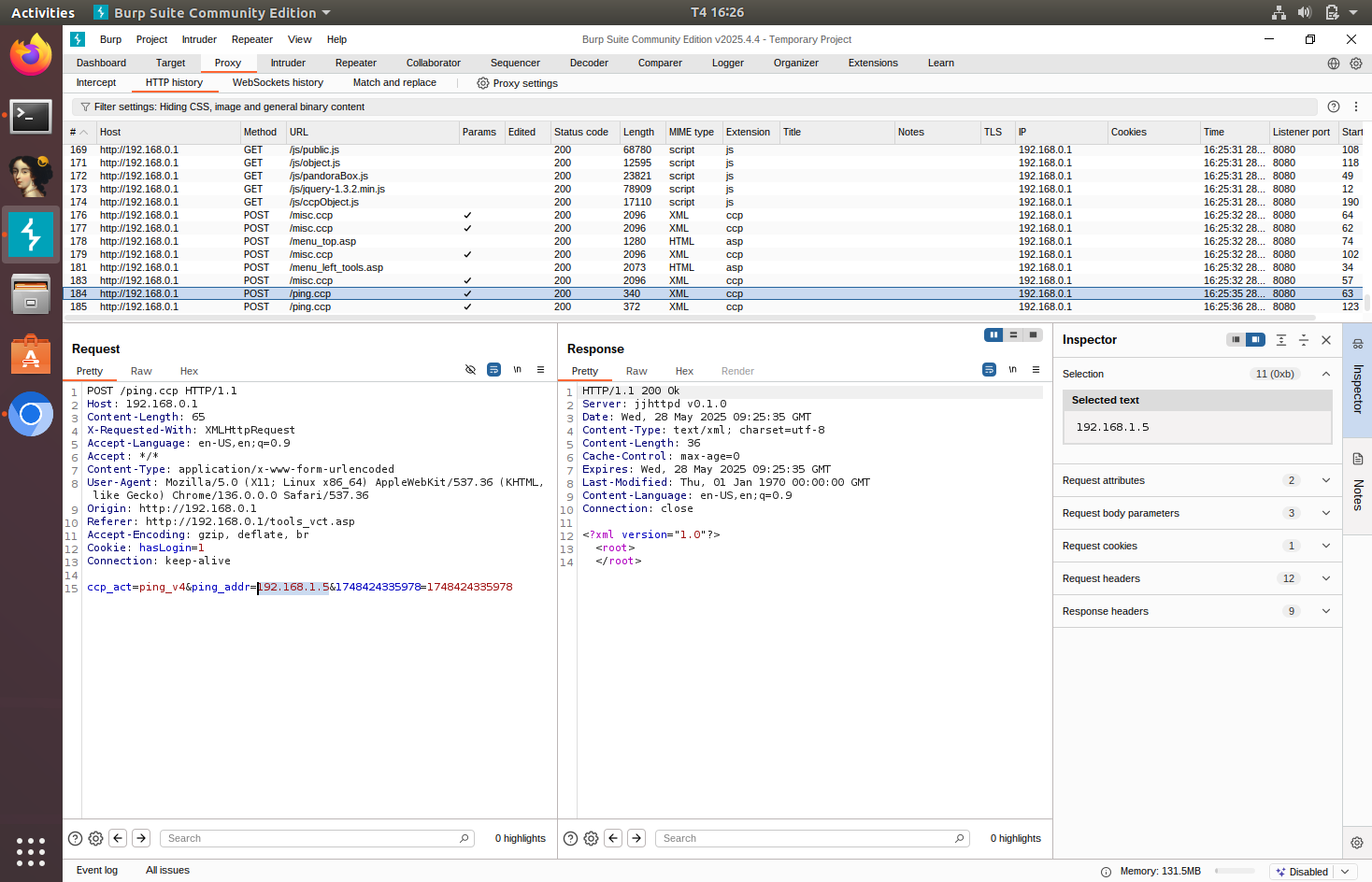Image resolution: width=1372 pixels, height=882 pixels.
Task: Open Request pane search help icon
Action: 76,838
